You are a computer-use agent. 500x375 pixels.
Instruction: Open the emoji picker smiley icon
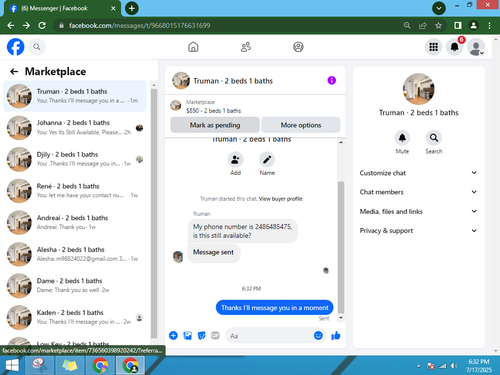coord(318,335)
